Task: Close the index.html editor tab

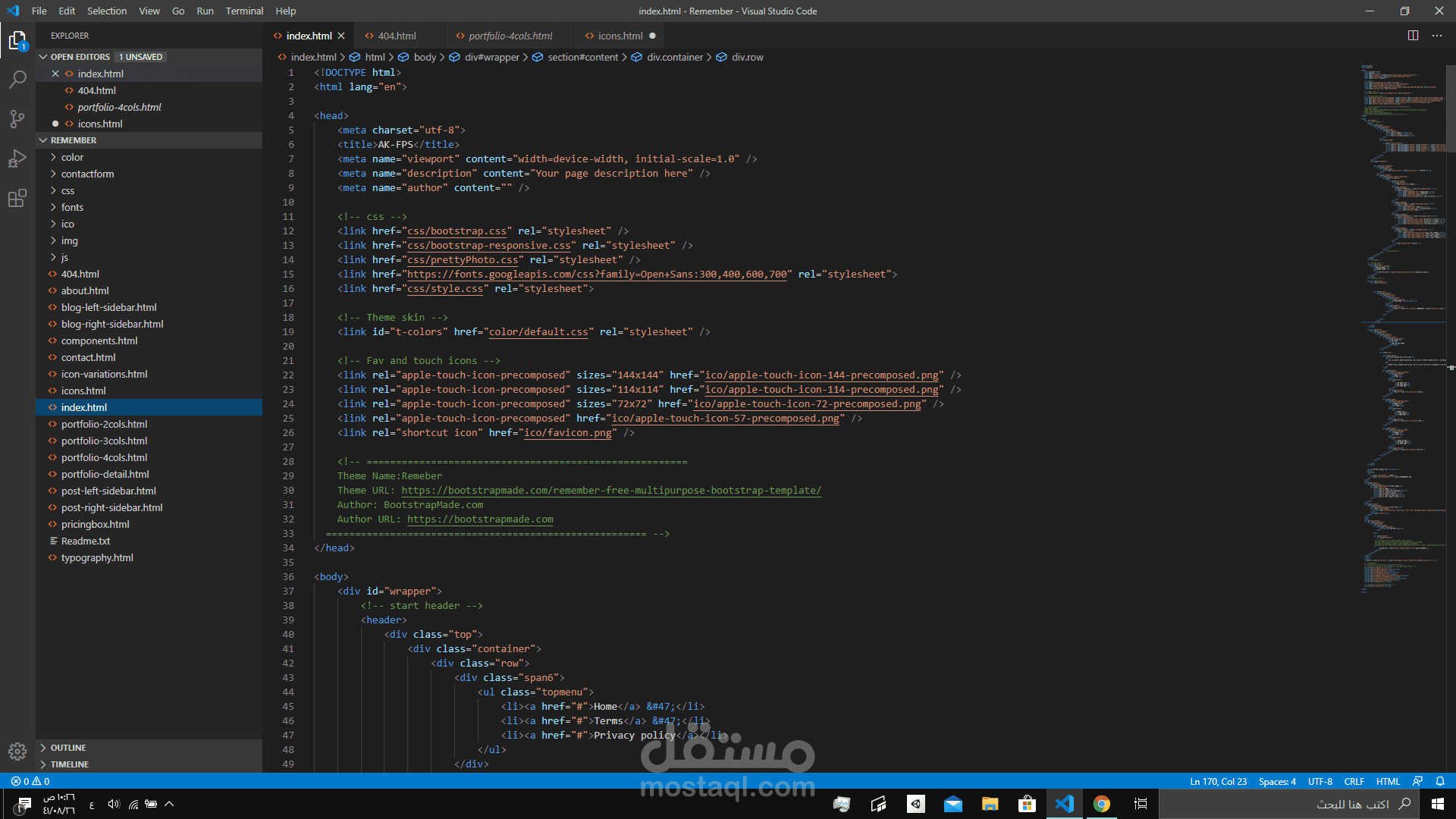Action: click(x=341, y=36)
